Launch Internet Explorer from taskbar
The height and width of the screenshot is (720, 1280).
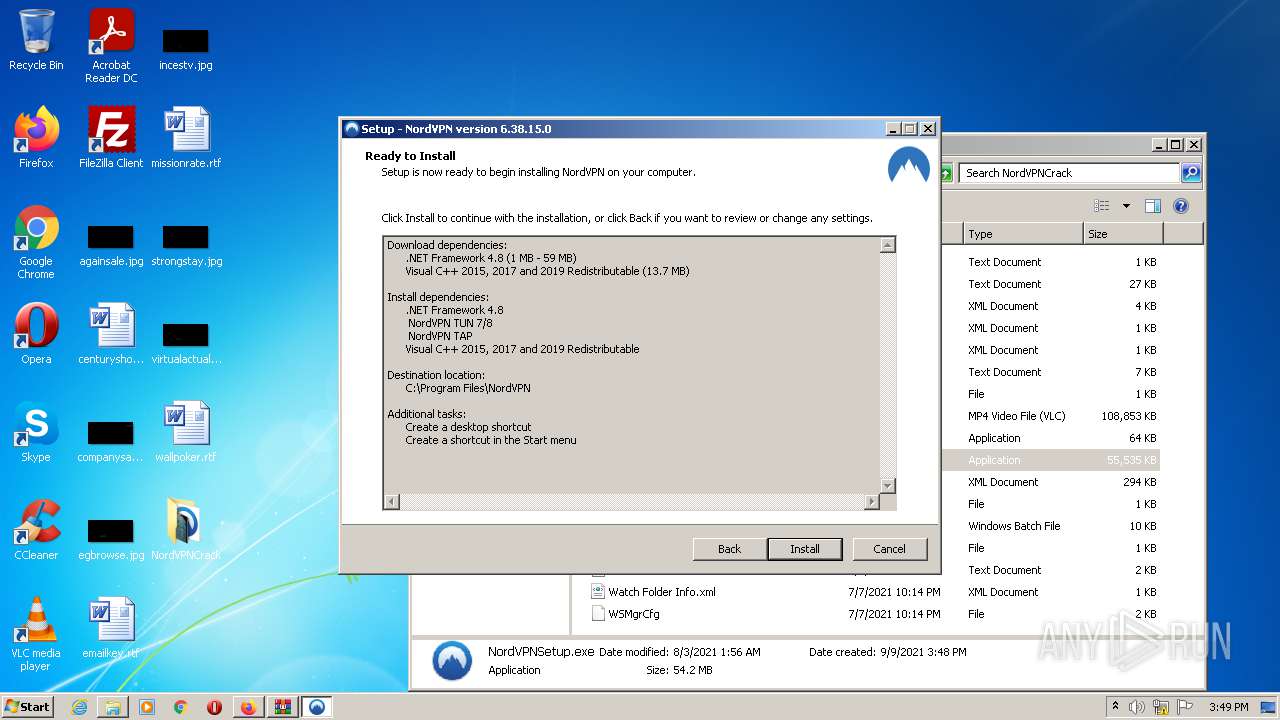[x=79, y=707]
